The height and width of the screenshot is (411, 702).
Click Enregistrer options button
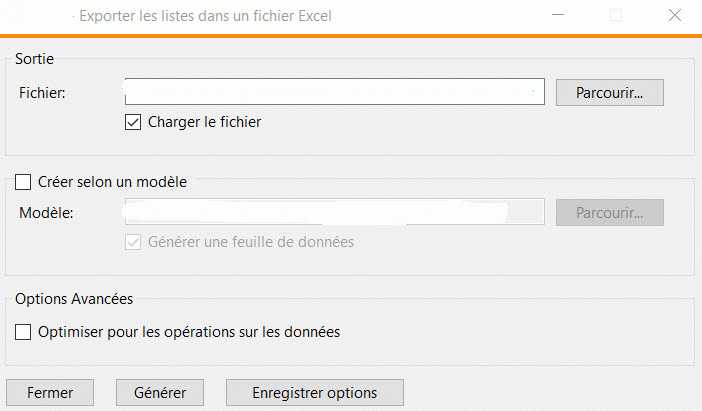[x=315, y=392]
